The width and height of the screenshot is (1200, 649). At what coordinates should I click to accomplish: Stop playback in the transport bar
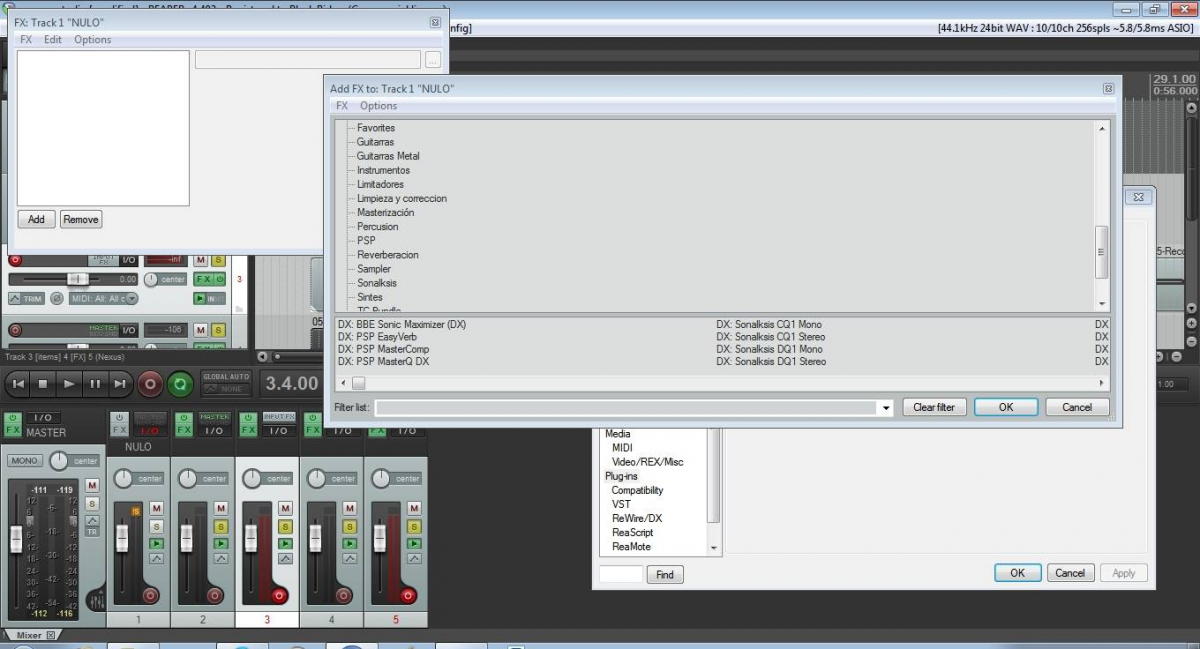coord(43,383)
